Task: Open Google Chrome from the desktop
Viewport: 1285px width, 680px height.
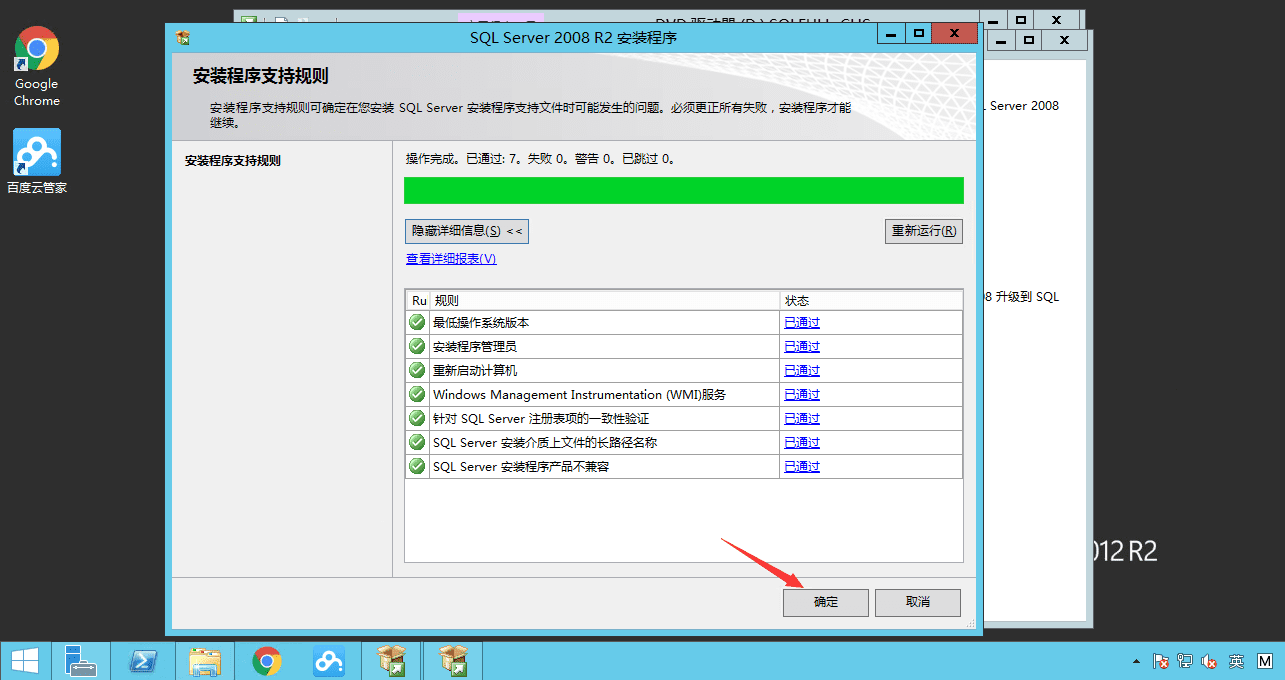Action: 36,49
